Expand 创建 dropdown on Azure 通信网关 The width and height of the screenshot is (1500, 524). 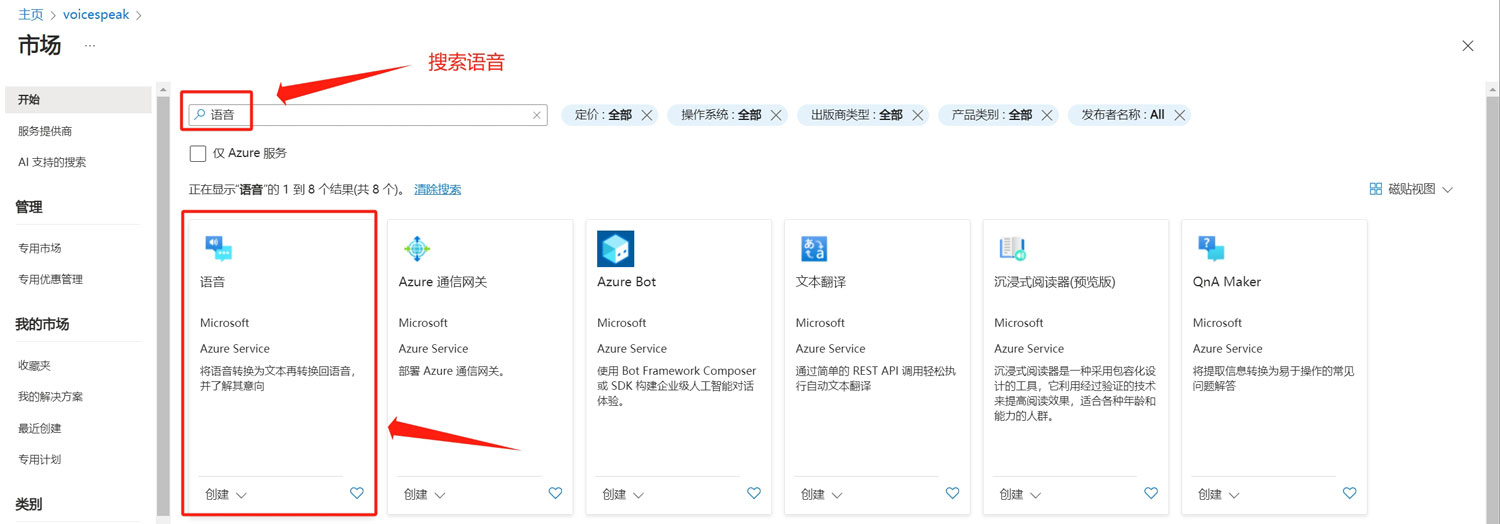coord(425,494)
